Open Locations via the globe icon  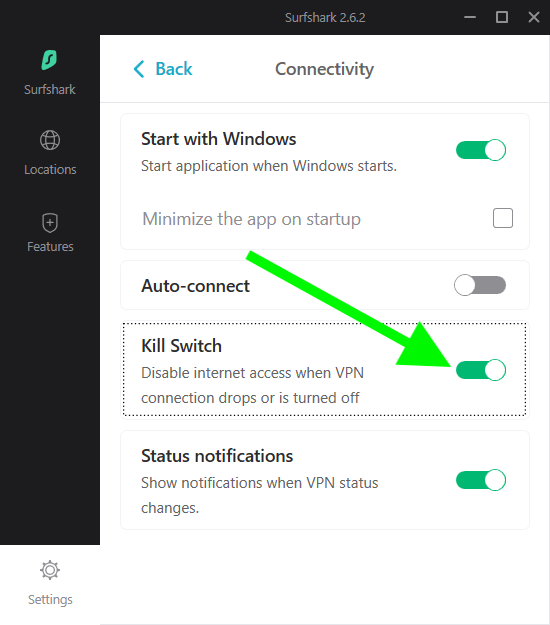(50, 140)
